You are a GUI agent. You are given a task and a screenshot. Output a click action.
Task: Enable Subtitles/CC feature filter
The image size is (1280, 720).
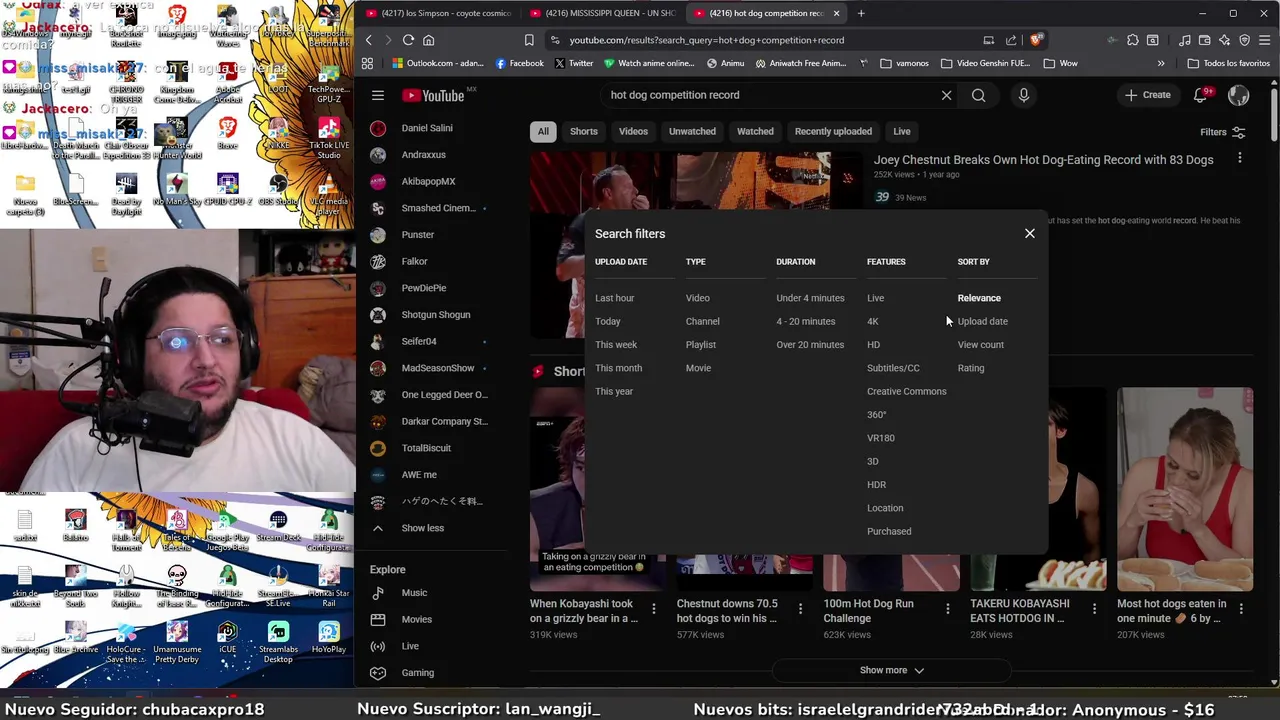point(893,368)
